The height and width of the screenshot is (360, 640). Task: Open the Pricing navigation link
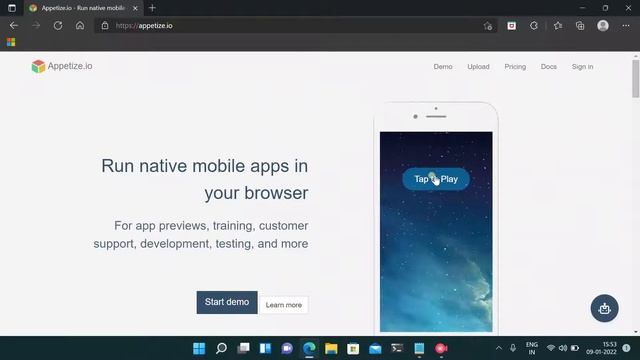point(515,67)
